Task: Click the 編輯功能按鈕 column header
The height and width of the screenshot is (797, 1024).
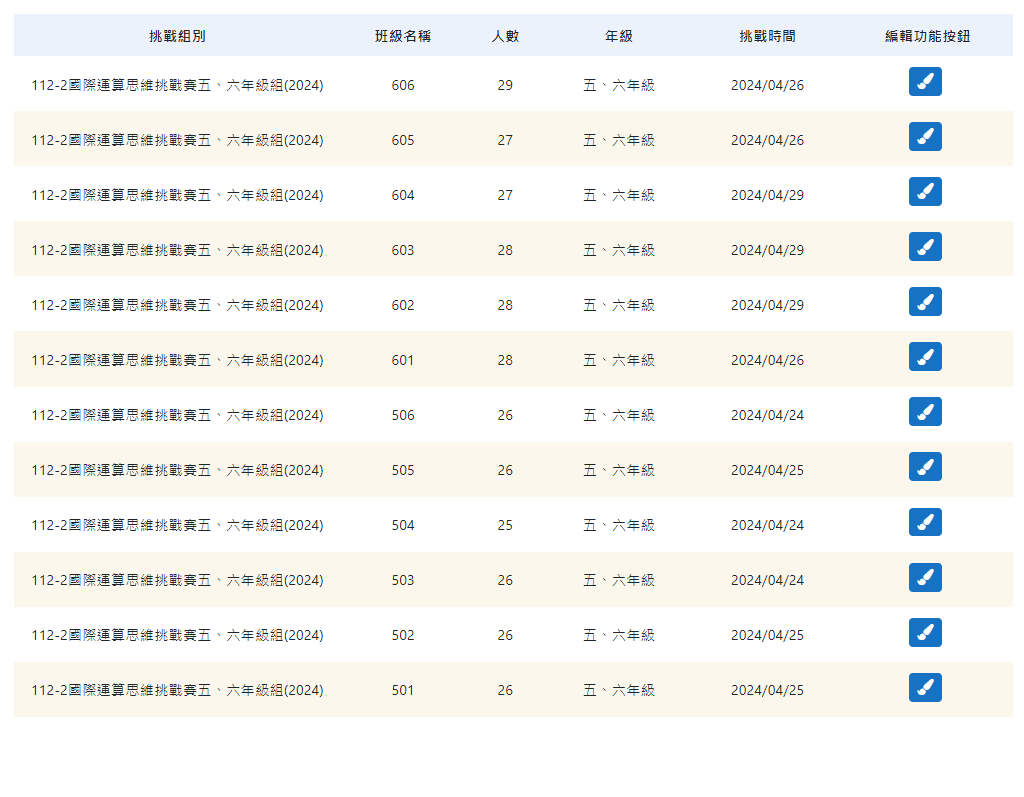Action: [x=927, y=36]
